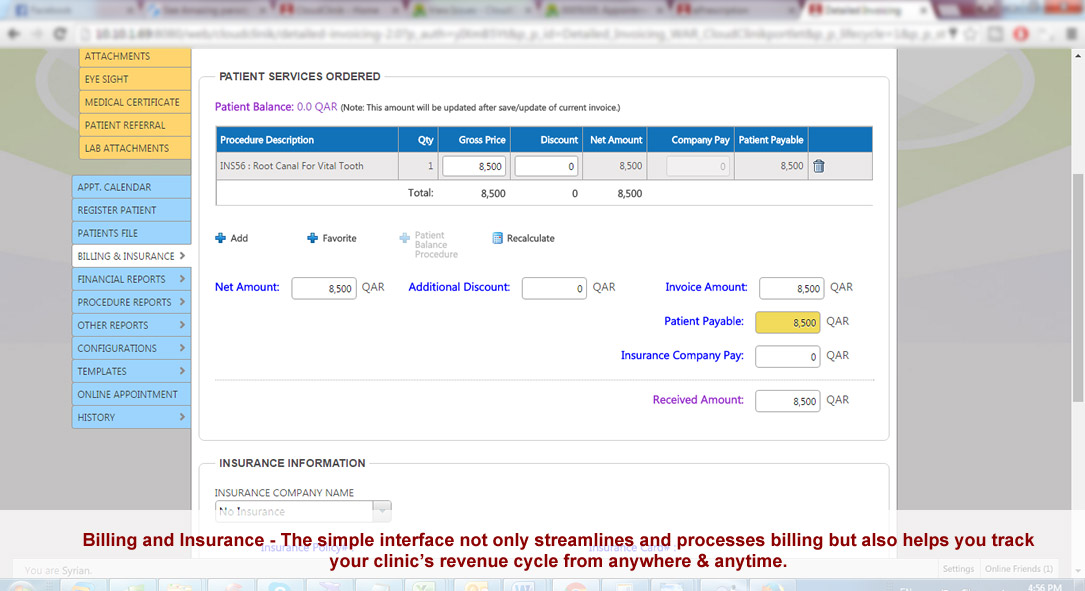The height and width of the screenshot is (591, 1085).
Task: Expand the Configurations sidebar section
Action: point(131,348)
